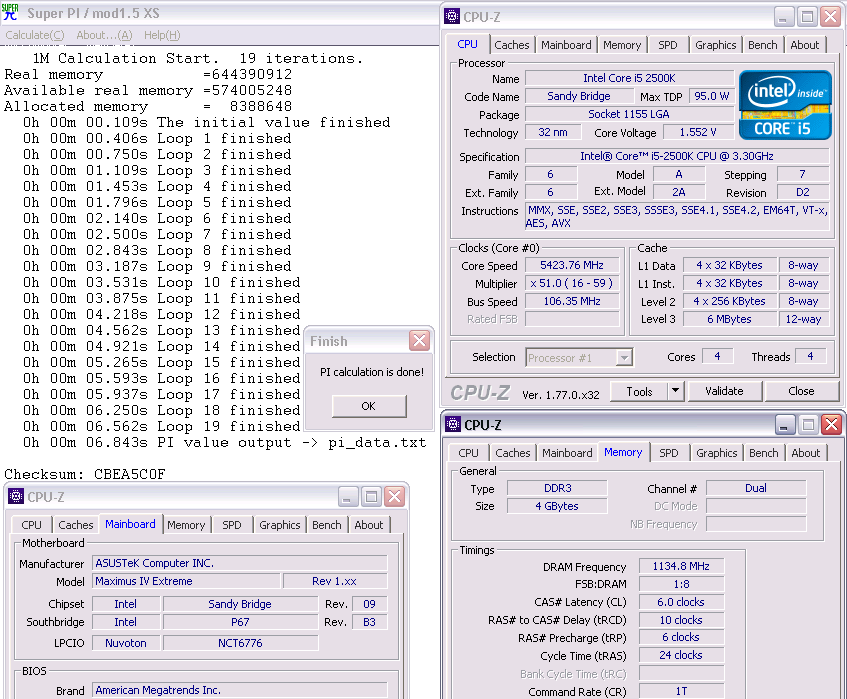Click the Checksum: CBEA5C0F line
This screenshot has width=847, height=699.
point(85,474)
